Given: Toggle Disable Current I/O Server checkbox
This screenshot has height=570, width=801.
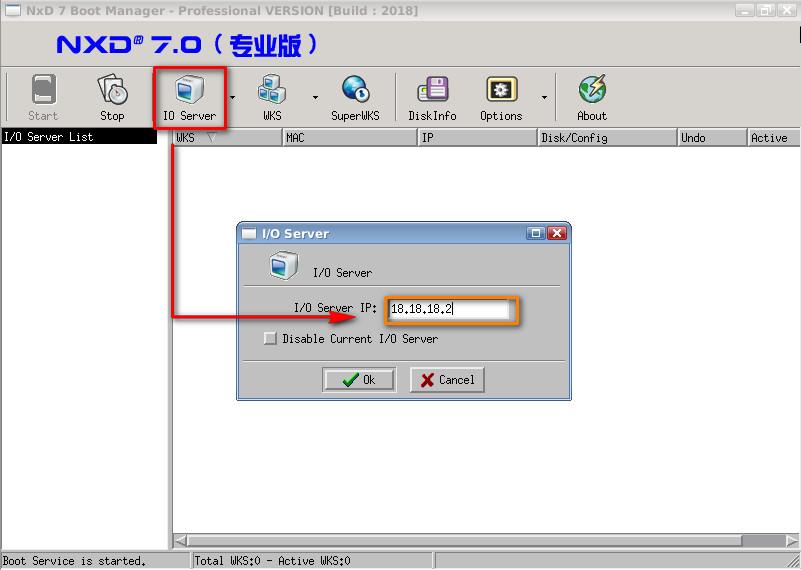Looking at the screenshot, I should click(x=270, y=338).
